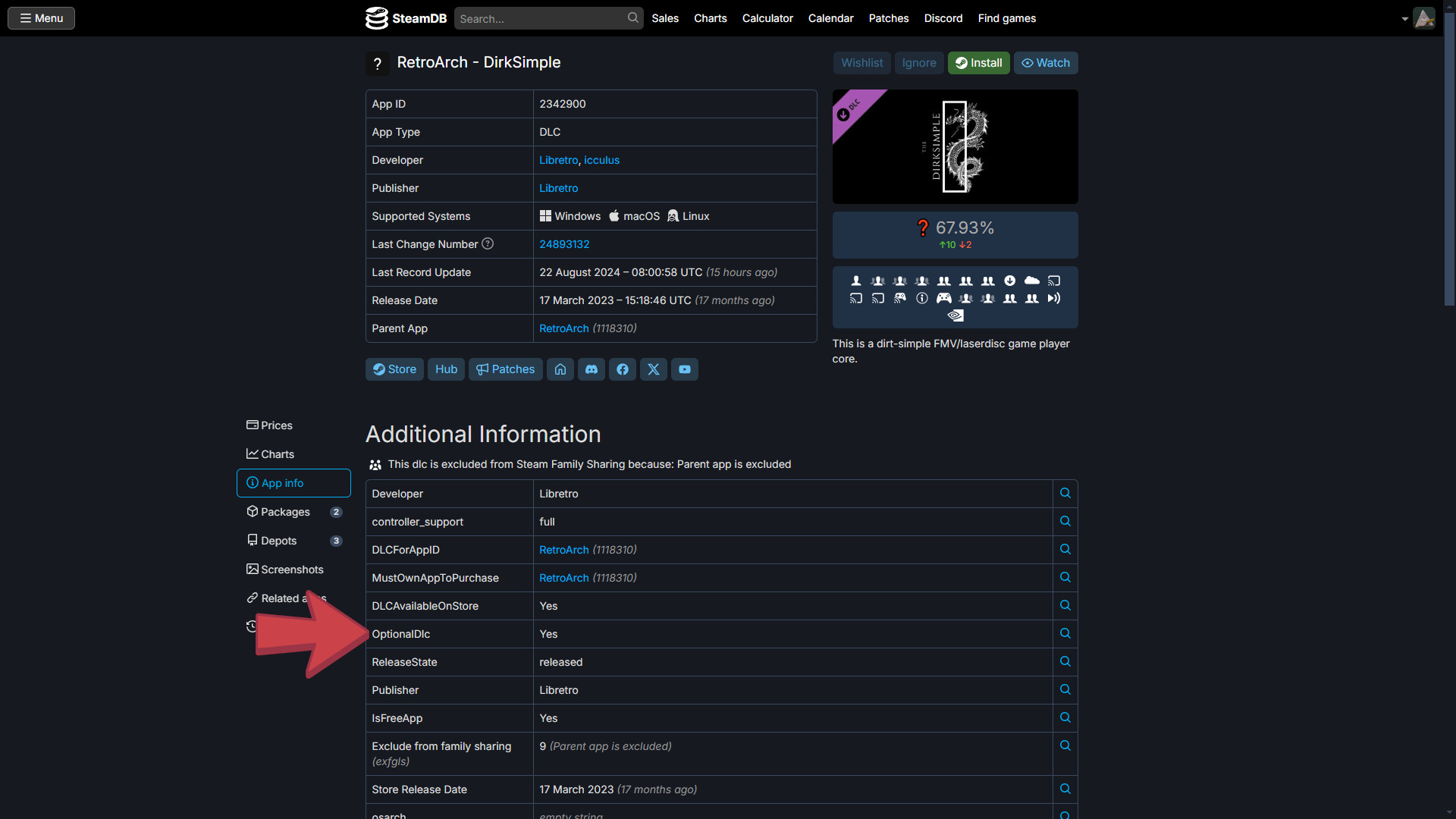Toggle the Watch button
1456x819 pixels.
(x=1046, y=63)
